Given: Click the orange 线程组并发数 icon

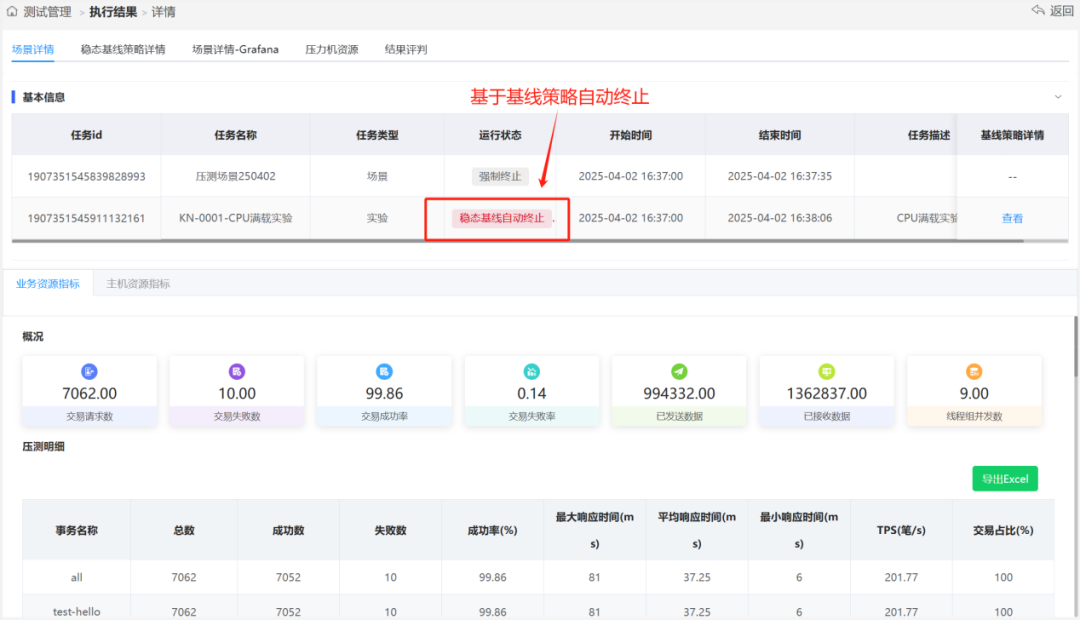Looking at the screenshot, I should pyautogui.click(x=974, y=372).
